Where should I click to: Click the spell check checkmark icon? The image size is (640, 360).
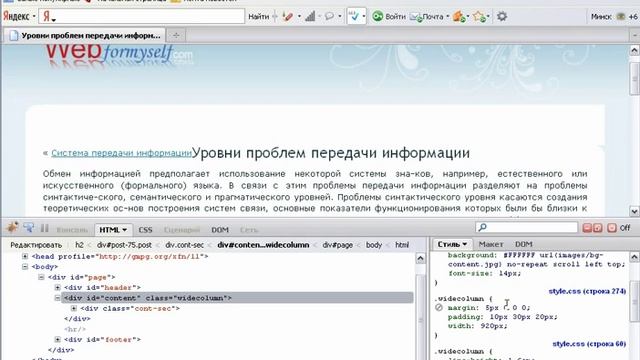(354, 17)
